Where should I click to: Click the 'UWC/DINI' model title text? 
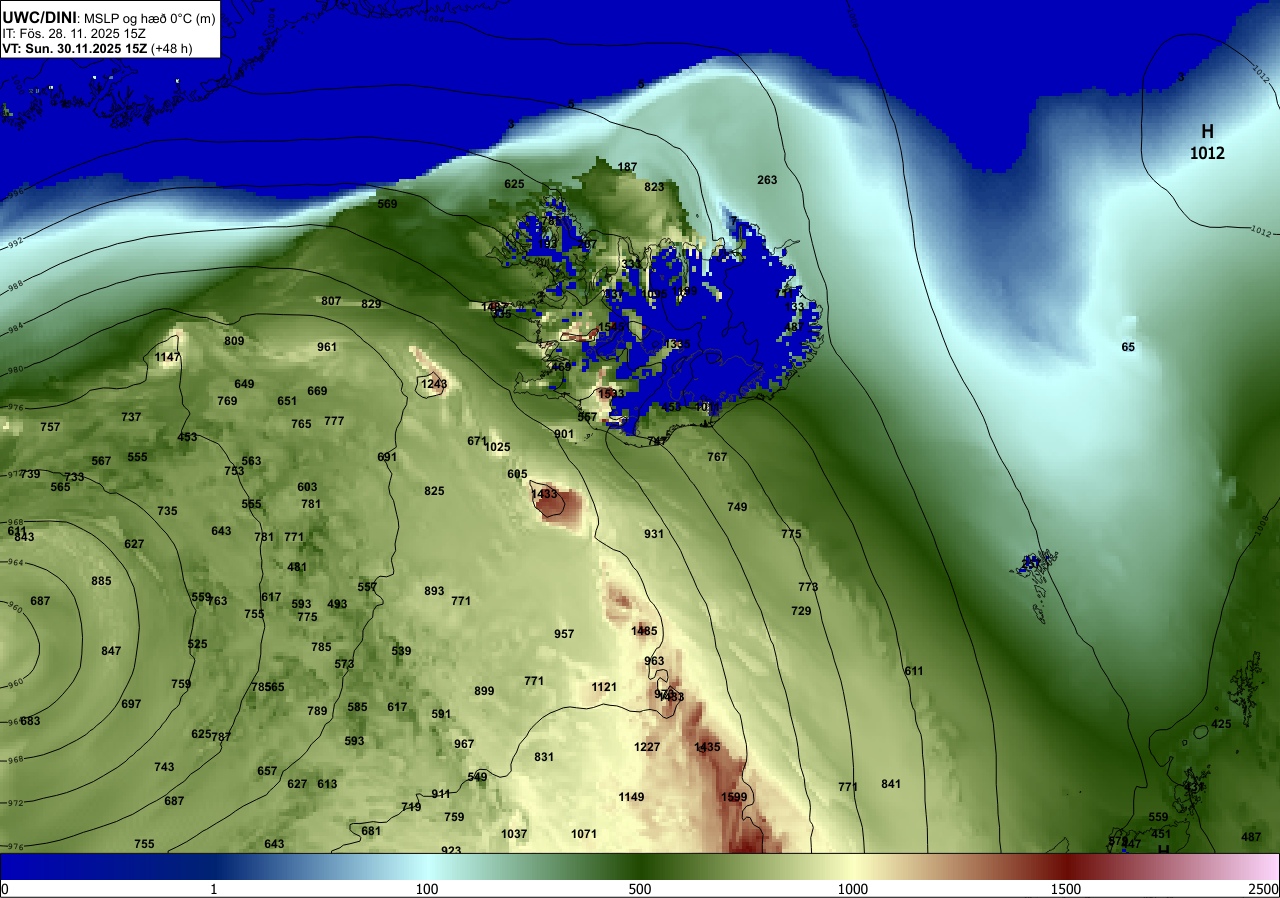(x=39, y=16)
